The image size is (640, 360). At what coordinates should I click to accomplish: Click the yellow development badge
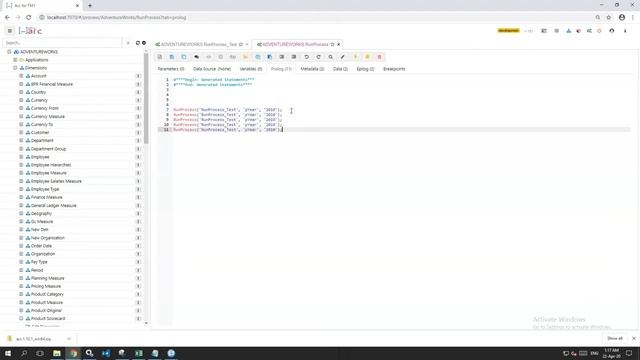[x=508, y=31]
